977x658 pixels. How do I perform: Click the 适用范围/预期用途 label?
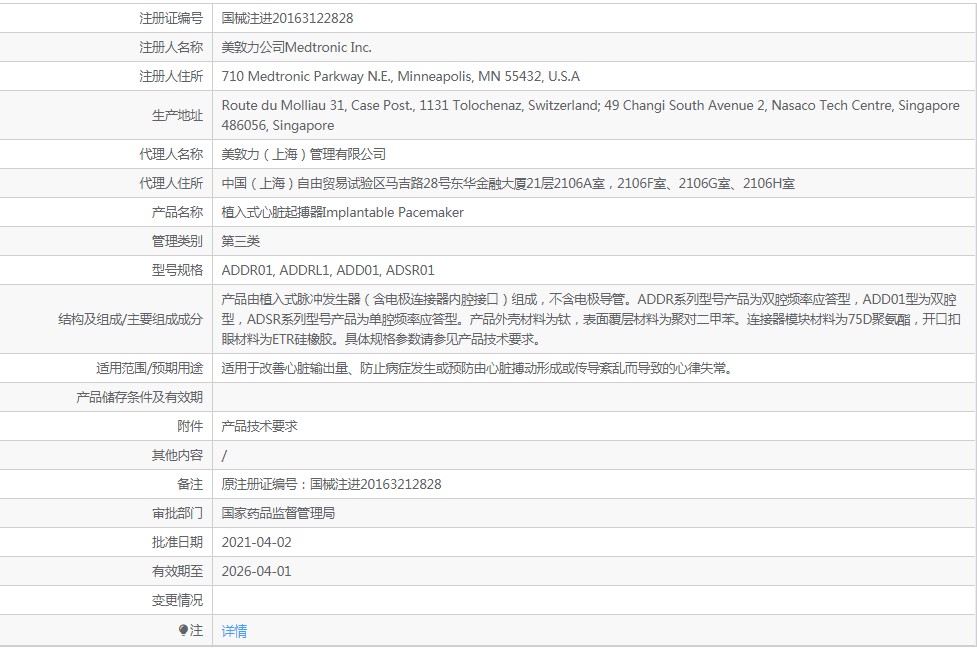coord(149,368)
